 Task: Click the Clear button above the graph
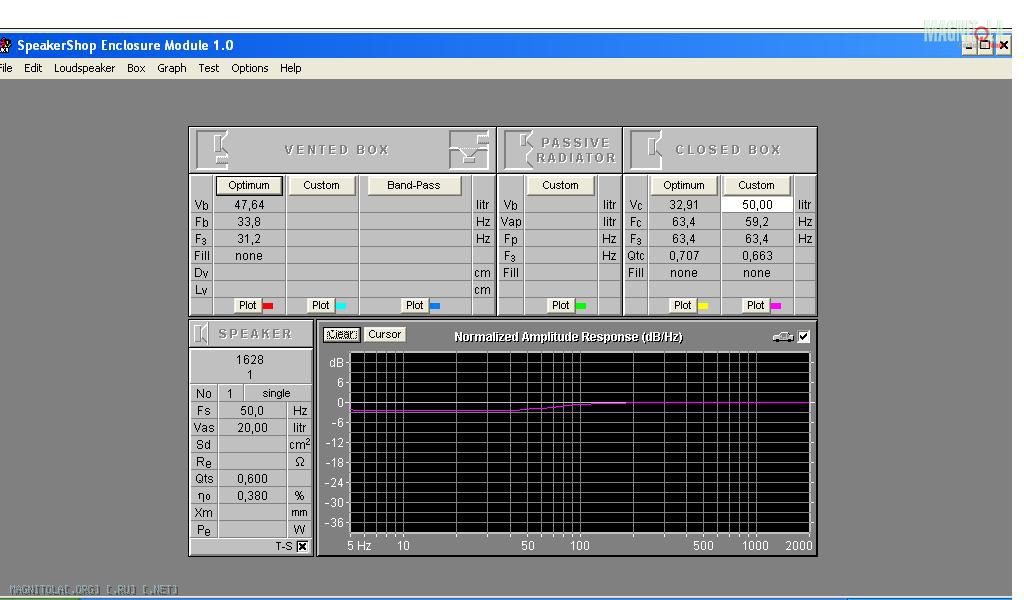point(341,335)
